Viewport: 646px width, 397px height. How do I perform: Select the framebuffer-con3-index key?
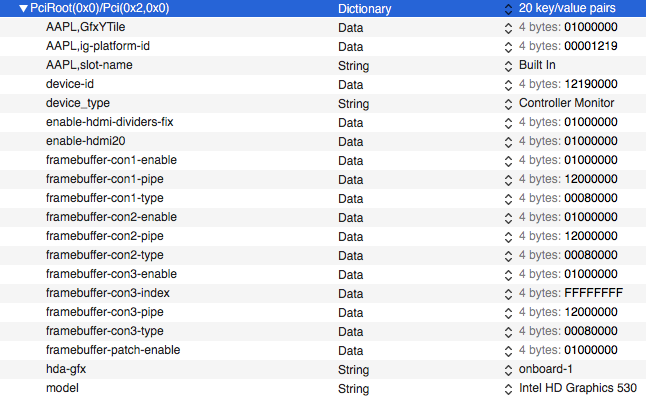(108, 293)
